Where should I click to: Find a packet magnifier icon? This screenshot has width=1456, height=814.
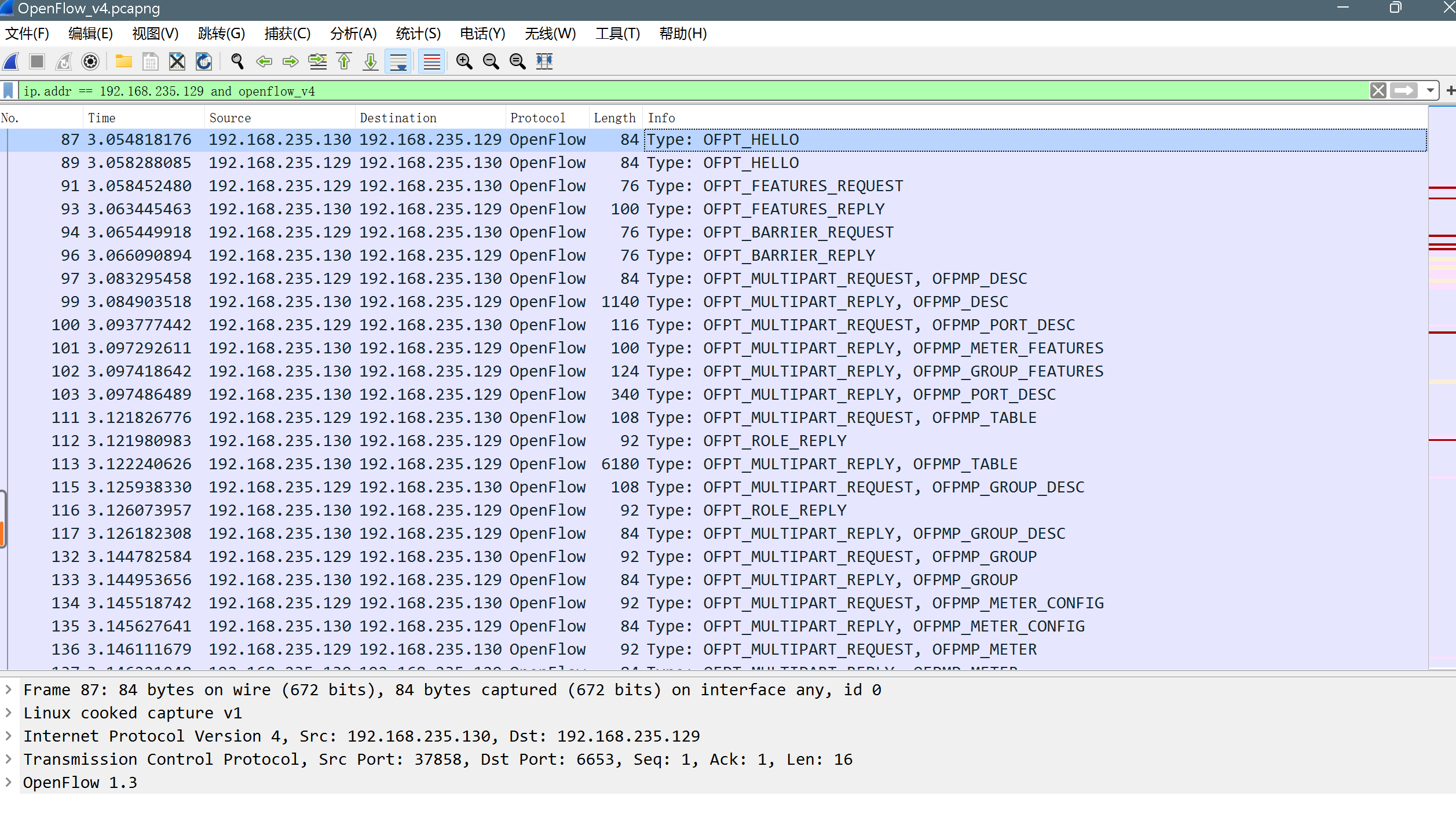(x=237, y=61)
